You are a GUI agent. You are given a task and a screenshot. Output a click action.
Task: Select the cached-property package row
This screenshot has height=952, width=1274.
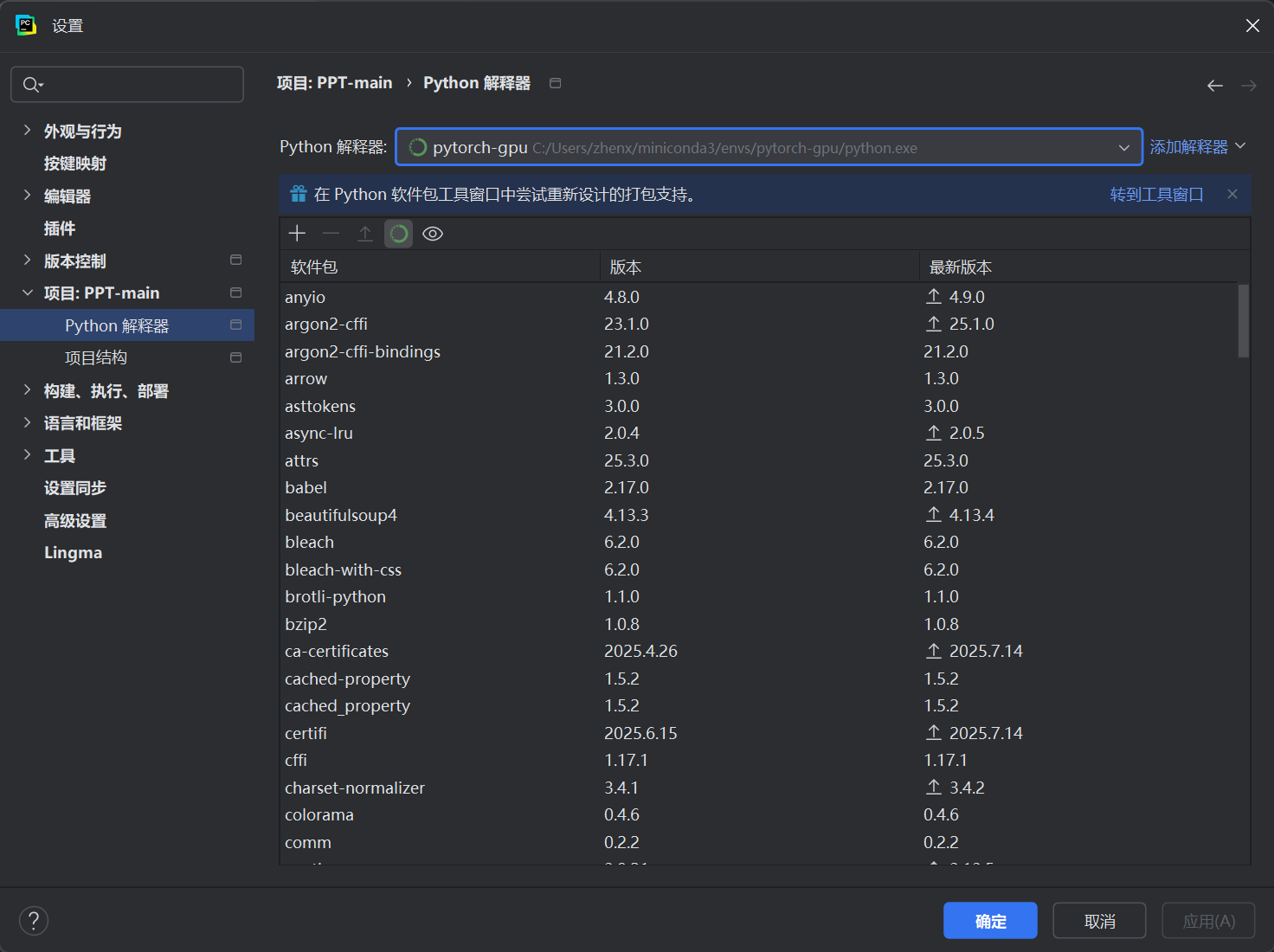click(759, 679)
